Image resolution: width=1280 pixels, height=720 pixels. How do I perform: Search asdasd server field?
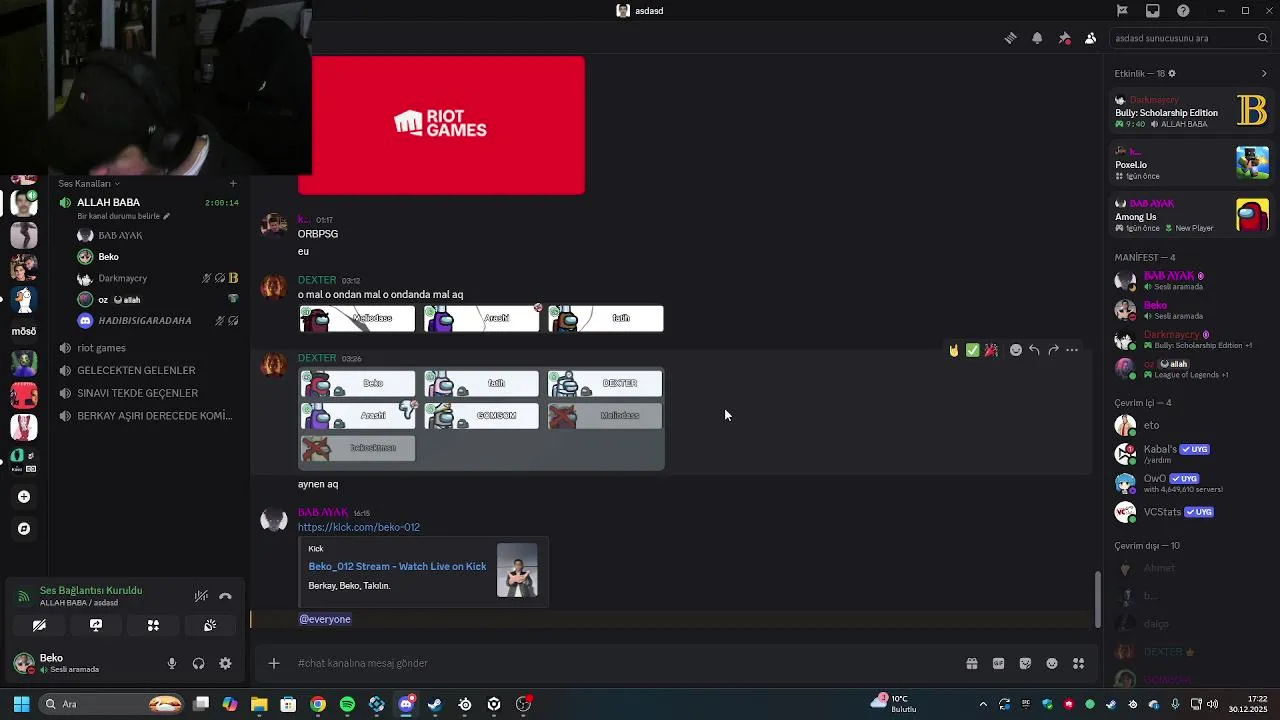pos(1191,38)
